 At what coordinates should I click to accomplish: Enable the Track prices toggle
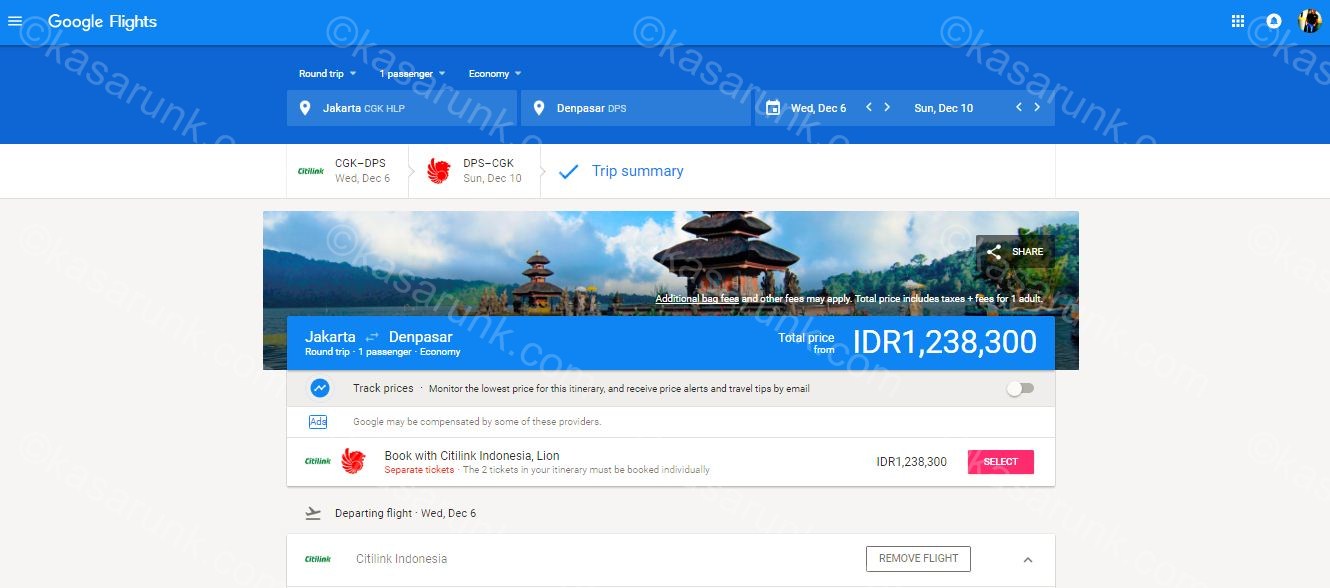point(1020,388)
